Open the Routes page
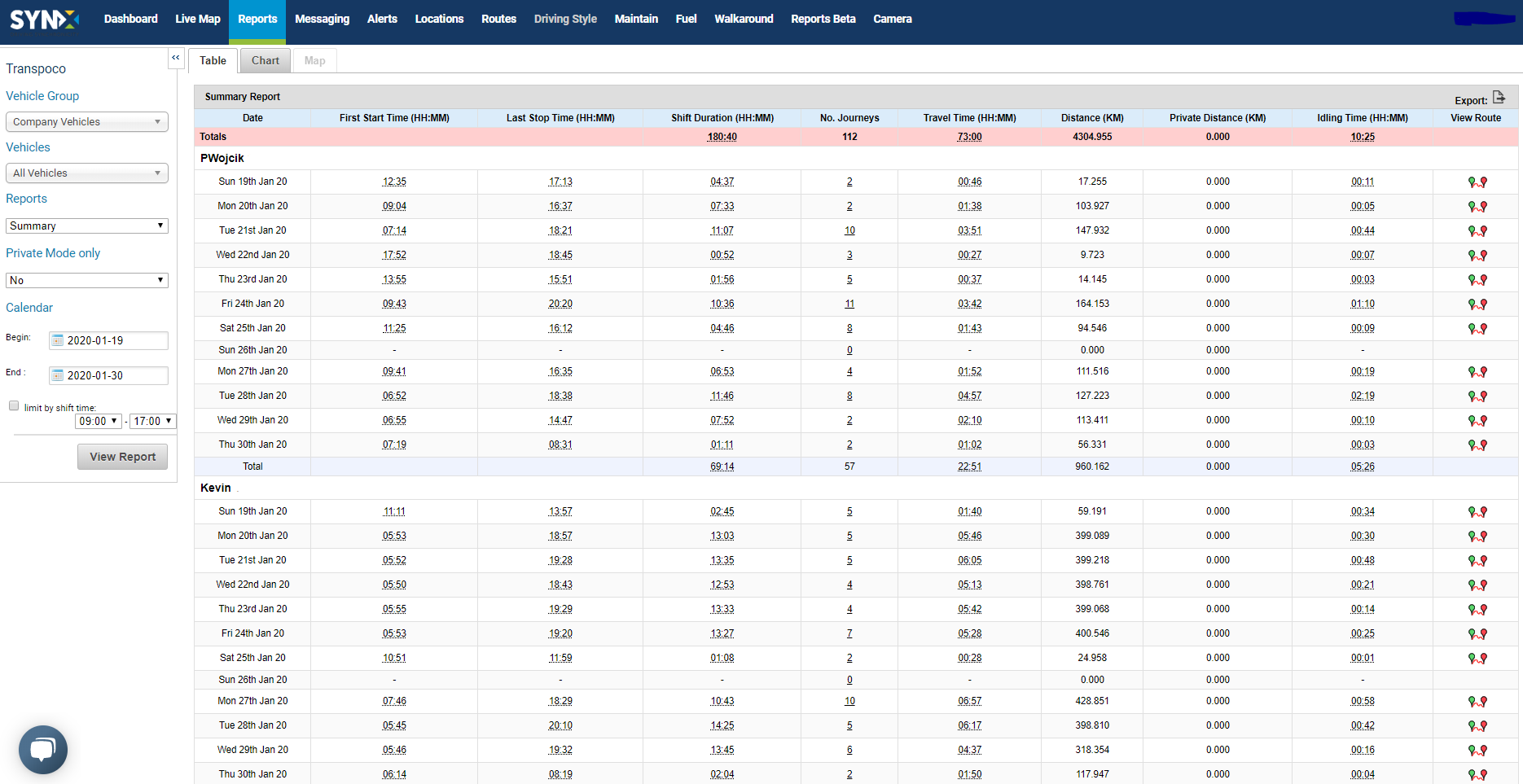Viewport: 1523px width, 784px height. [498, 19]
